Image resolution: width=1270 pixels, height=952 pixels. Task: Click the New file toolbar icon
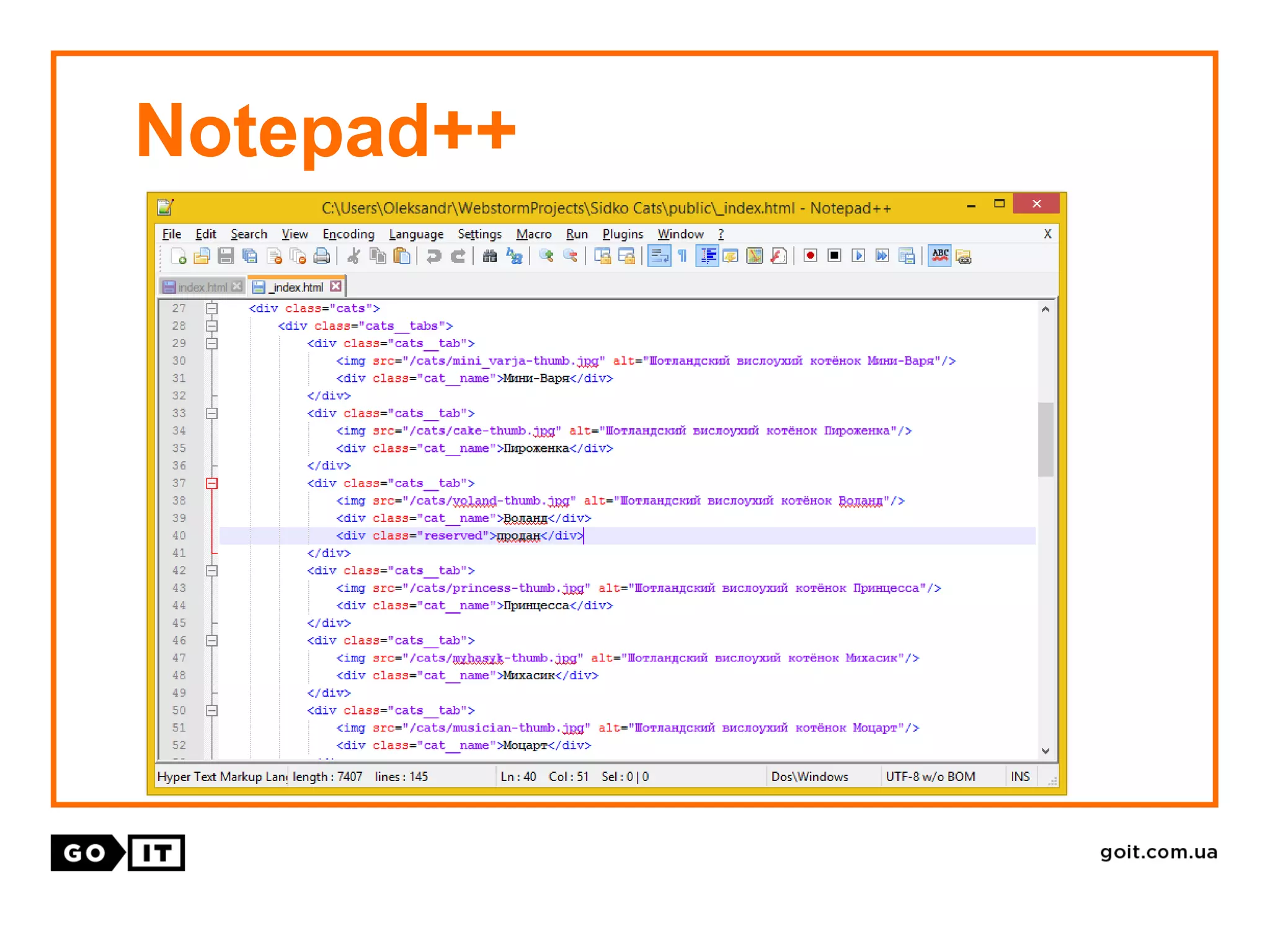click(179, 256)
